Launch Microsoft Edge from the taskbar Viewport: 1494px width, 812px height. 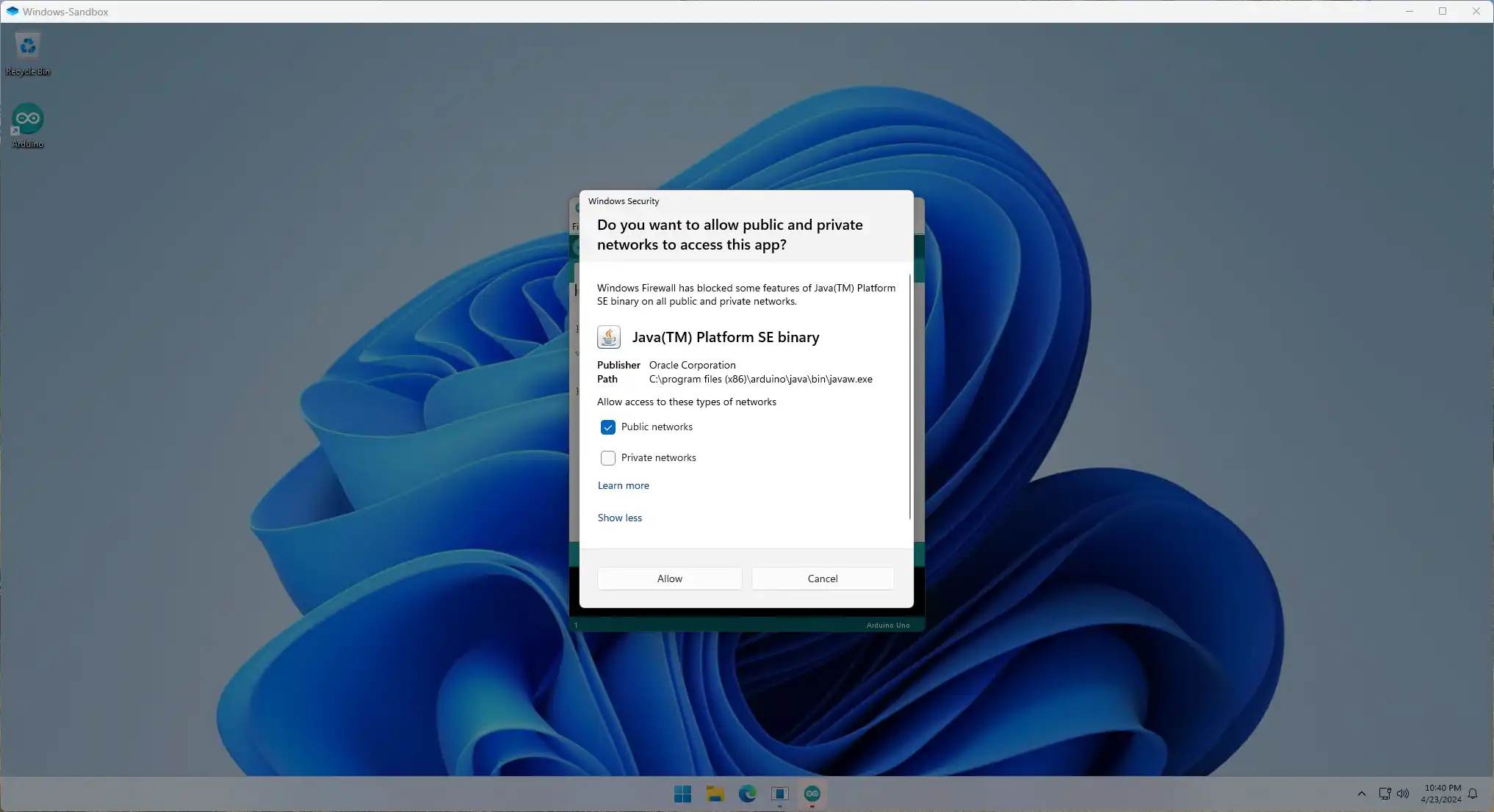tap(747, 794)
